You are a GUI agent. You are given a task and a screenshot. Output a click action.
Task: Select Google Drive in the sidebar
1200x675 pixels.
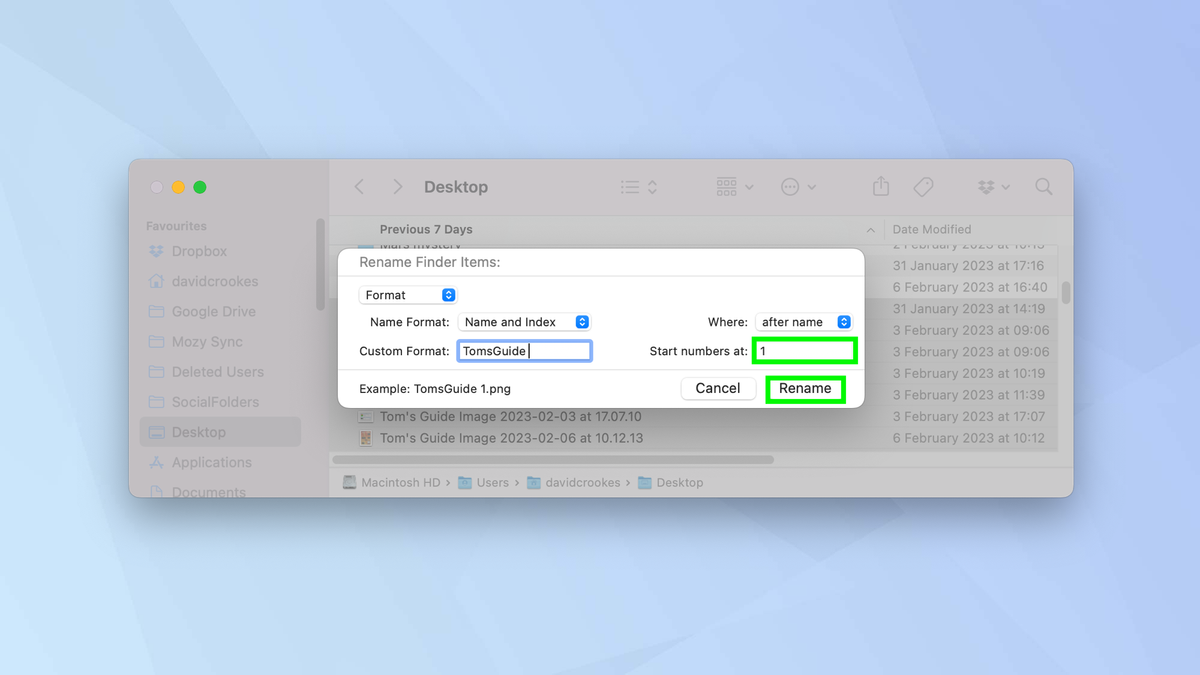coord(214,312)
